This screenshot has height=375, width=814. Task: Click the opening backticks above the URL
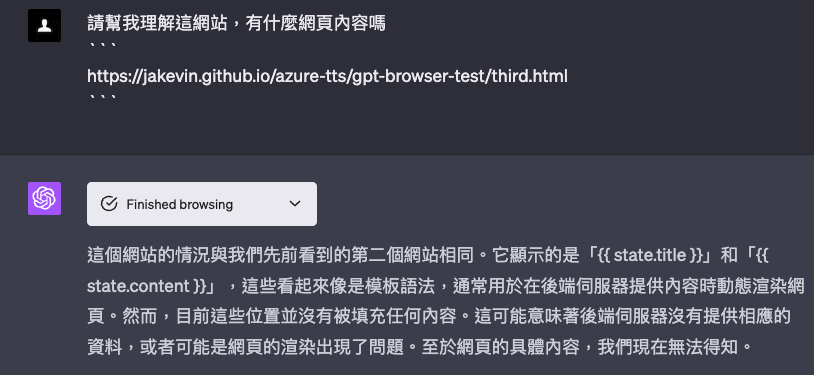102,45
